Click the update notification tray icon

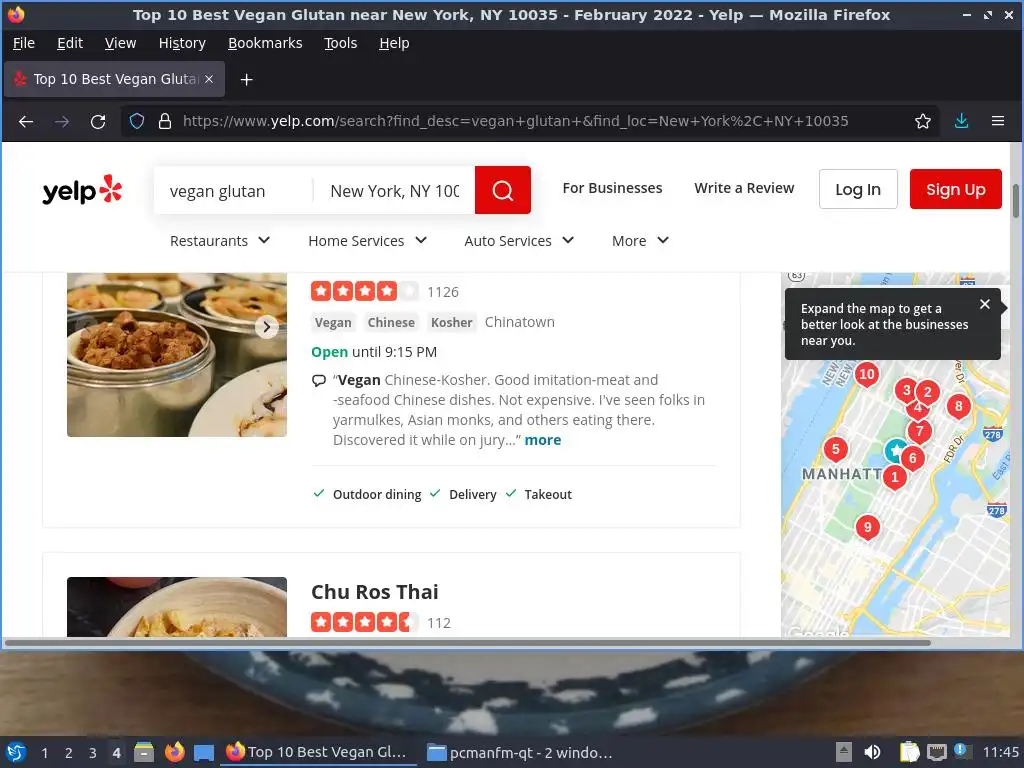point(961,751)
